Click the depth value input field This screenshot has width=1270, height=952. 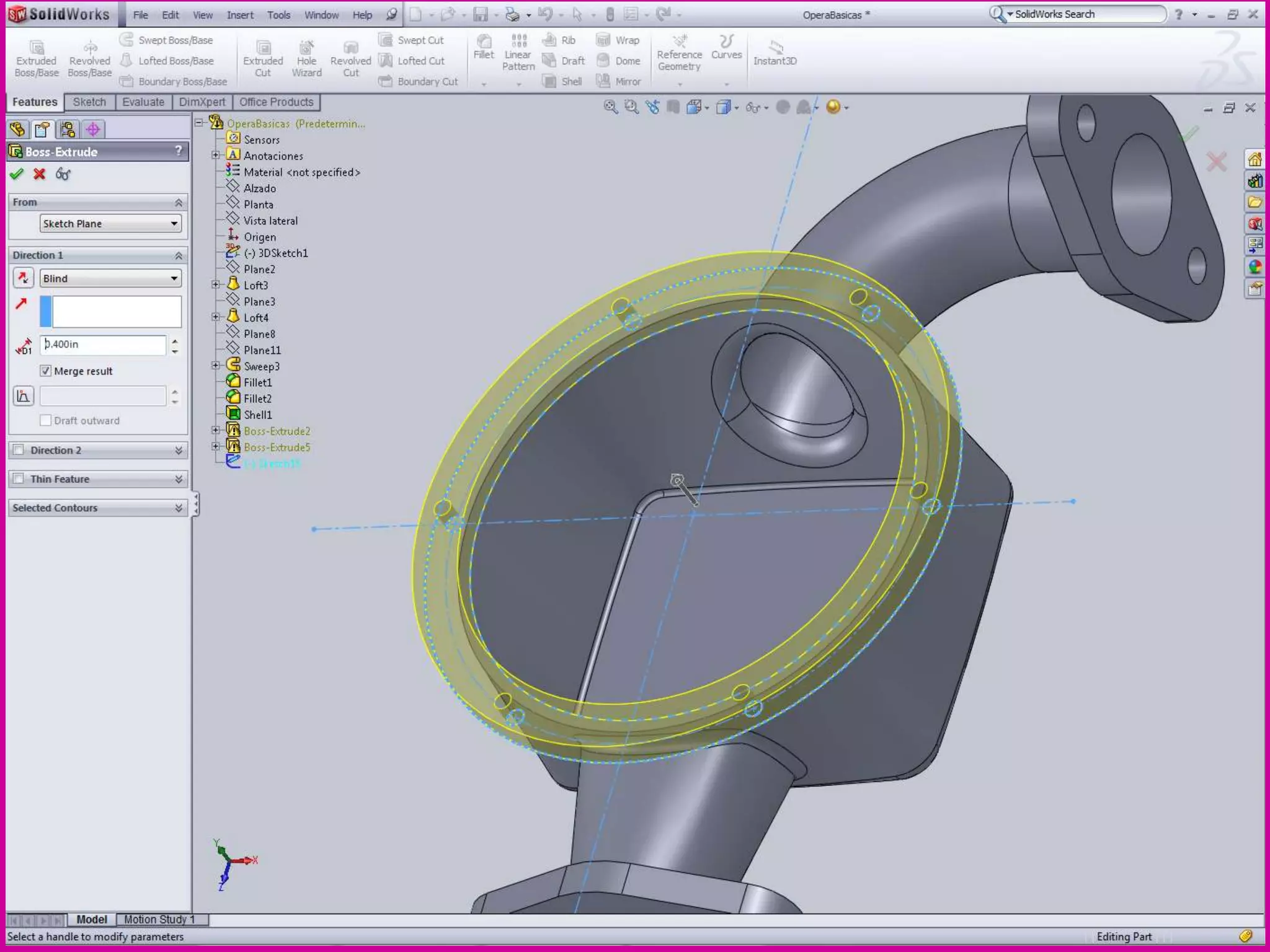(103, 345)
